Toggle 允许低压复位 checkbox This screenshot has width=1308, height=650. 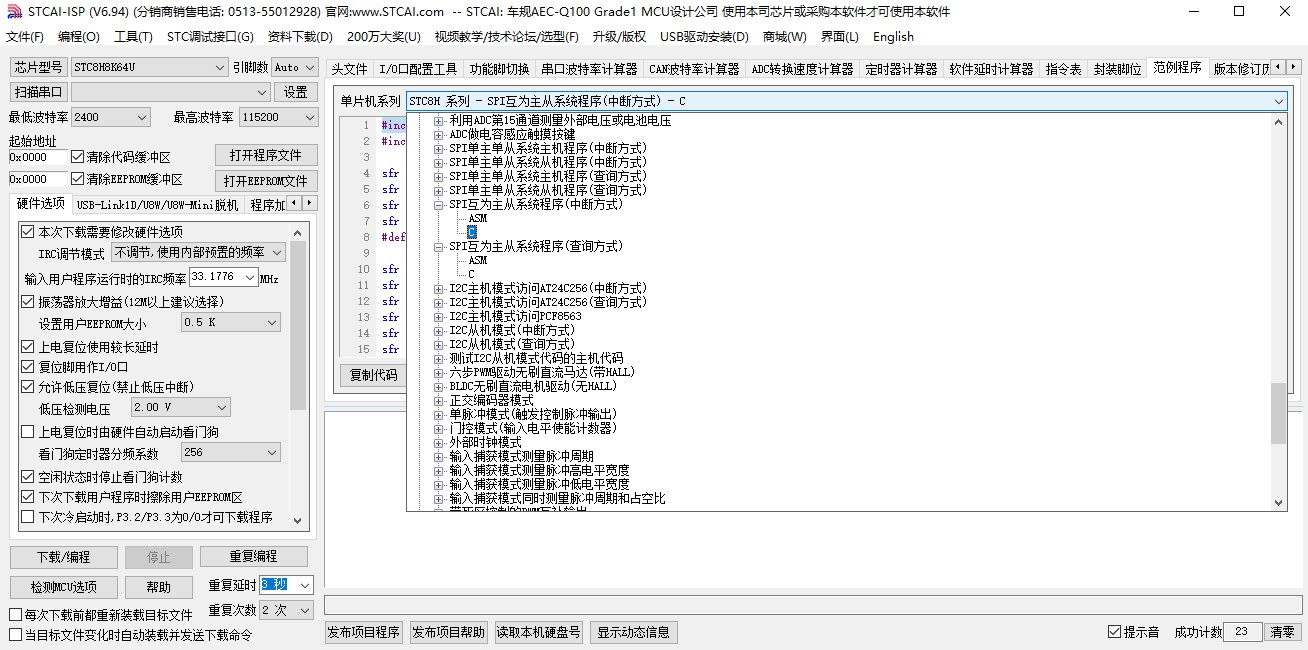28,387
